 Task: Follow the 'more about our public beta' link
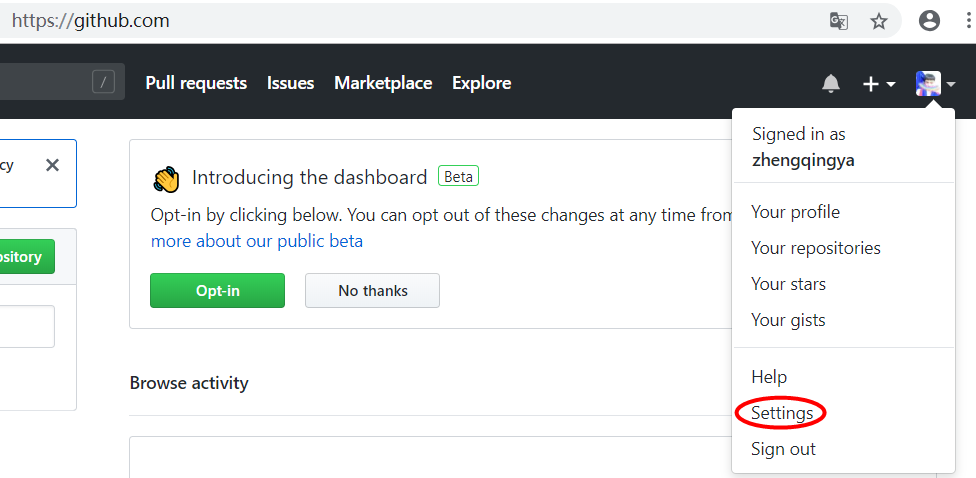pos(257,241)
